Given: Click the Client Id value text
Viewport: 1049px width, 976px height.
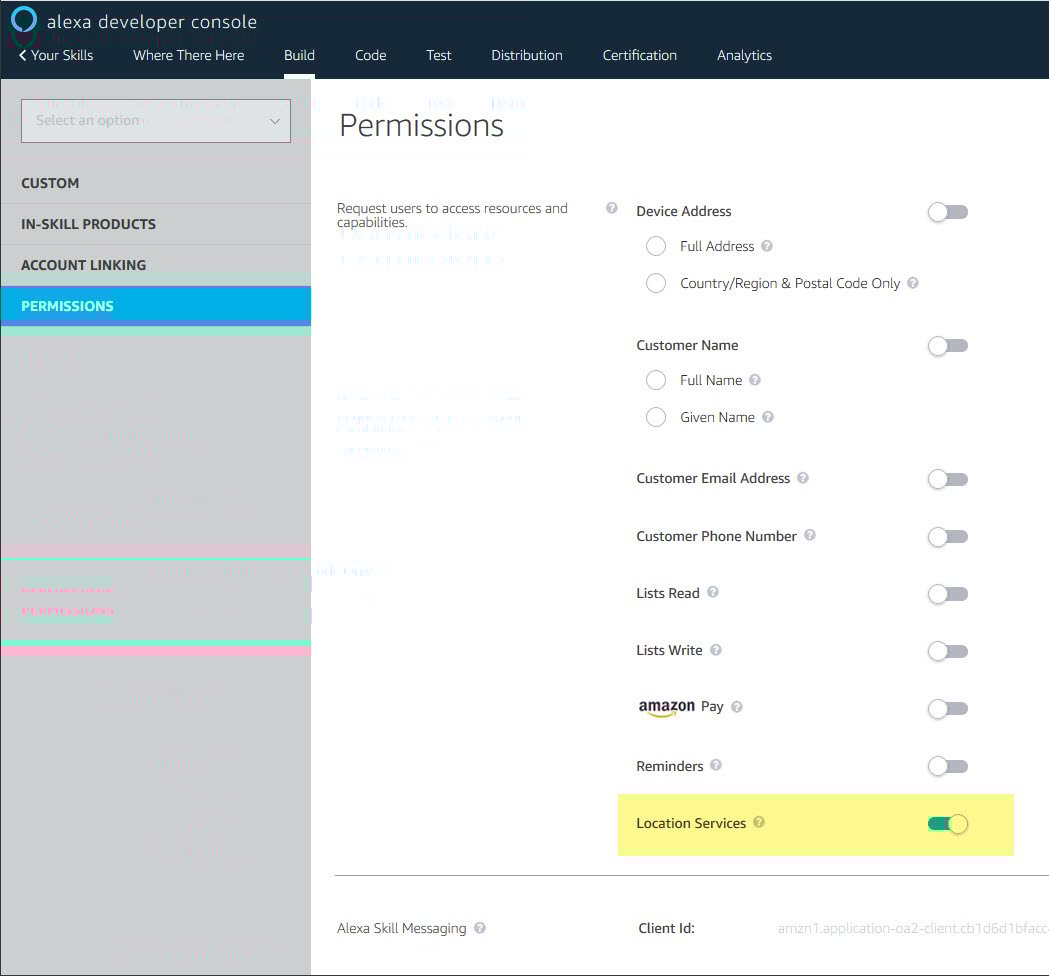Looking at the screenshot, I should click(911, 929).
